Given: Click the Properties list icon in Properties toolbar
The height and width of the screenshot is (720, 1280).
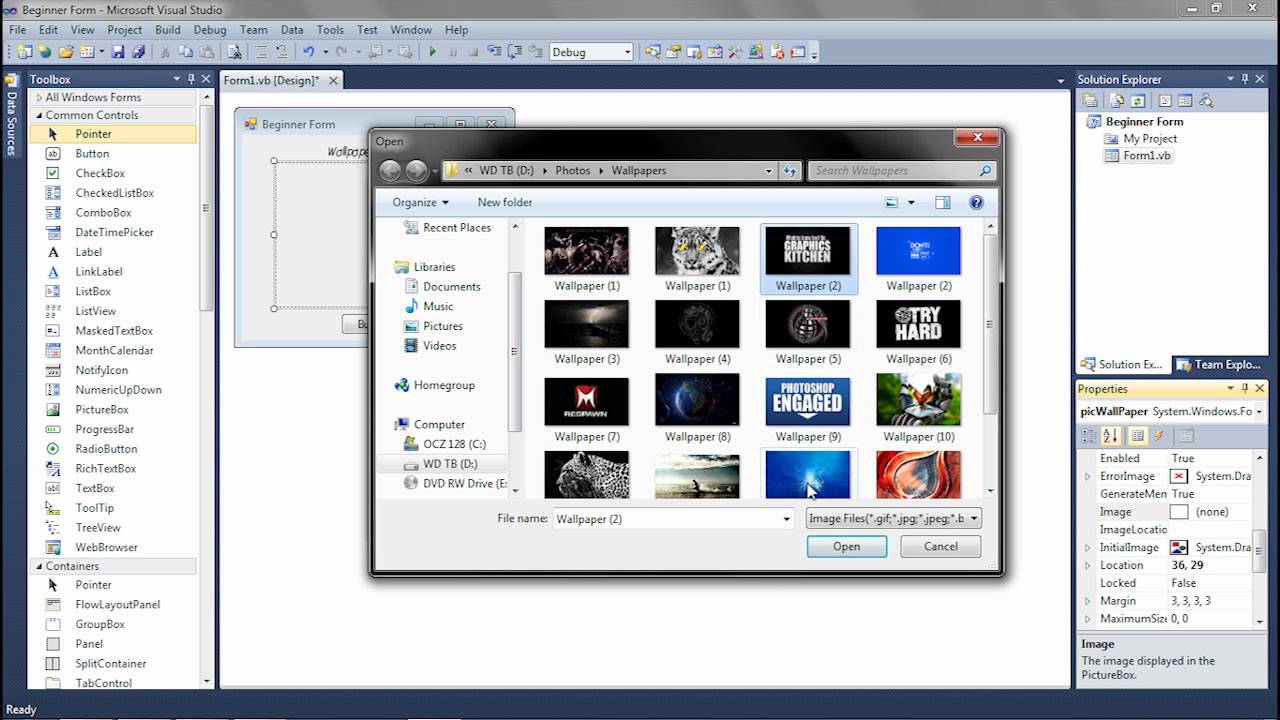Looking at the screenshot, I should [x=1137, y=436].
